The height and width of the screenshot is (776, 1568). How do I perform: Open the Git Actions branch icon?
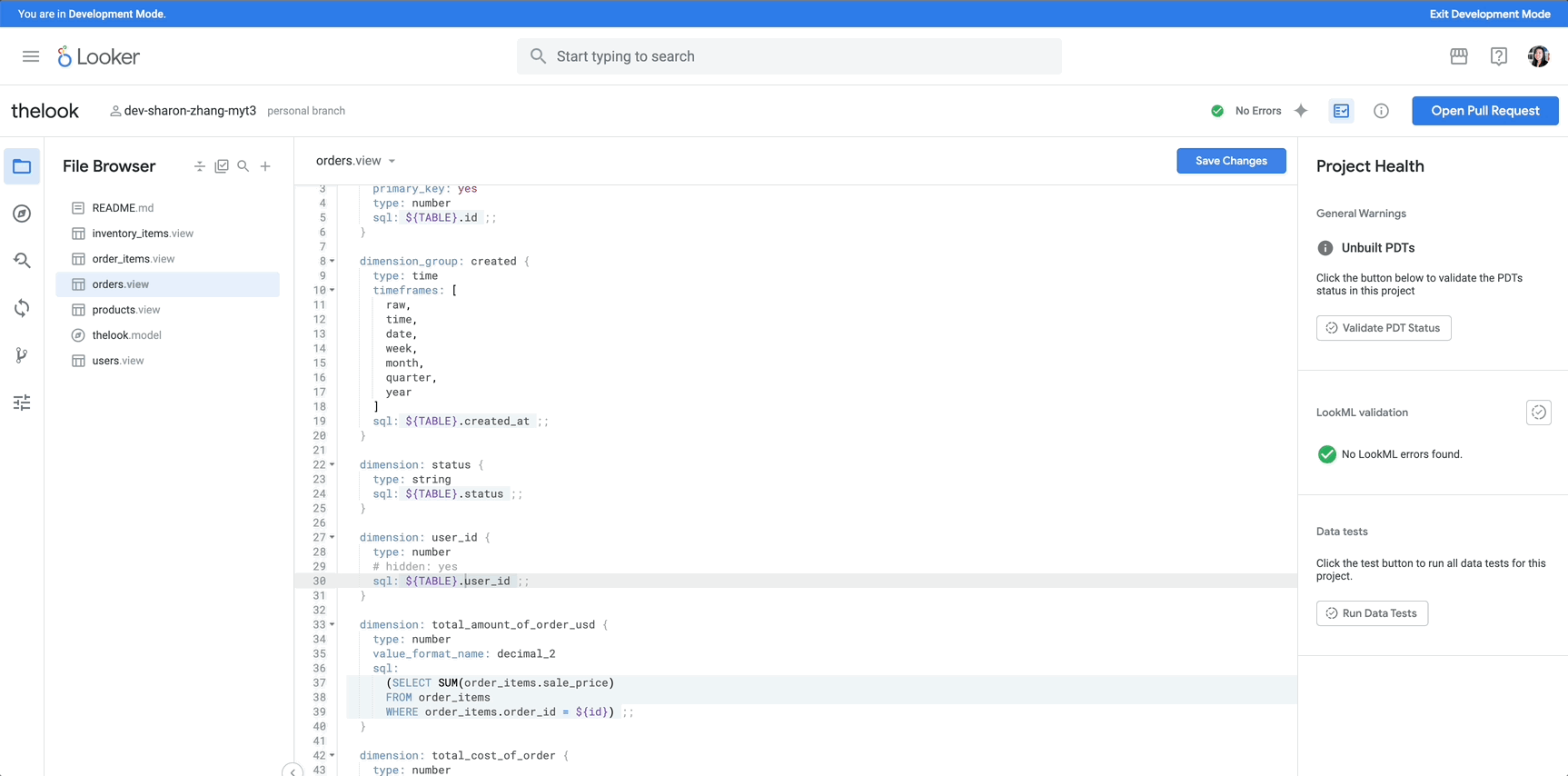(x=22, y=355)
